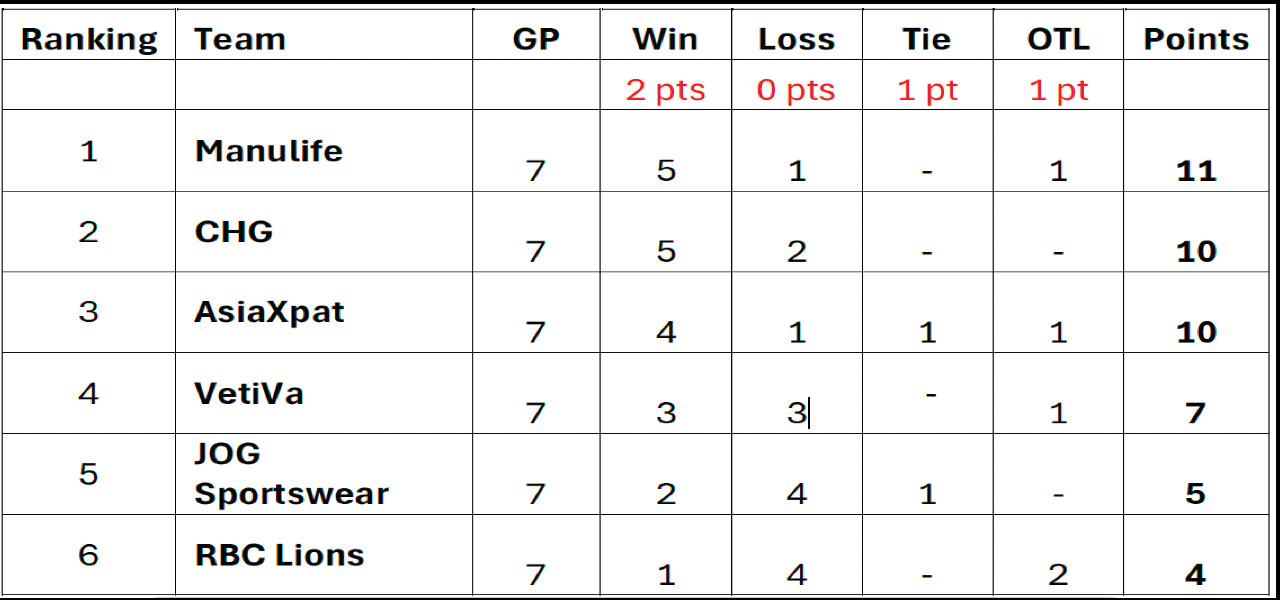This screenshot has width=1280, height=600.
Task: Select the ranking number 6 cell
Action: [89, 555]
